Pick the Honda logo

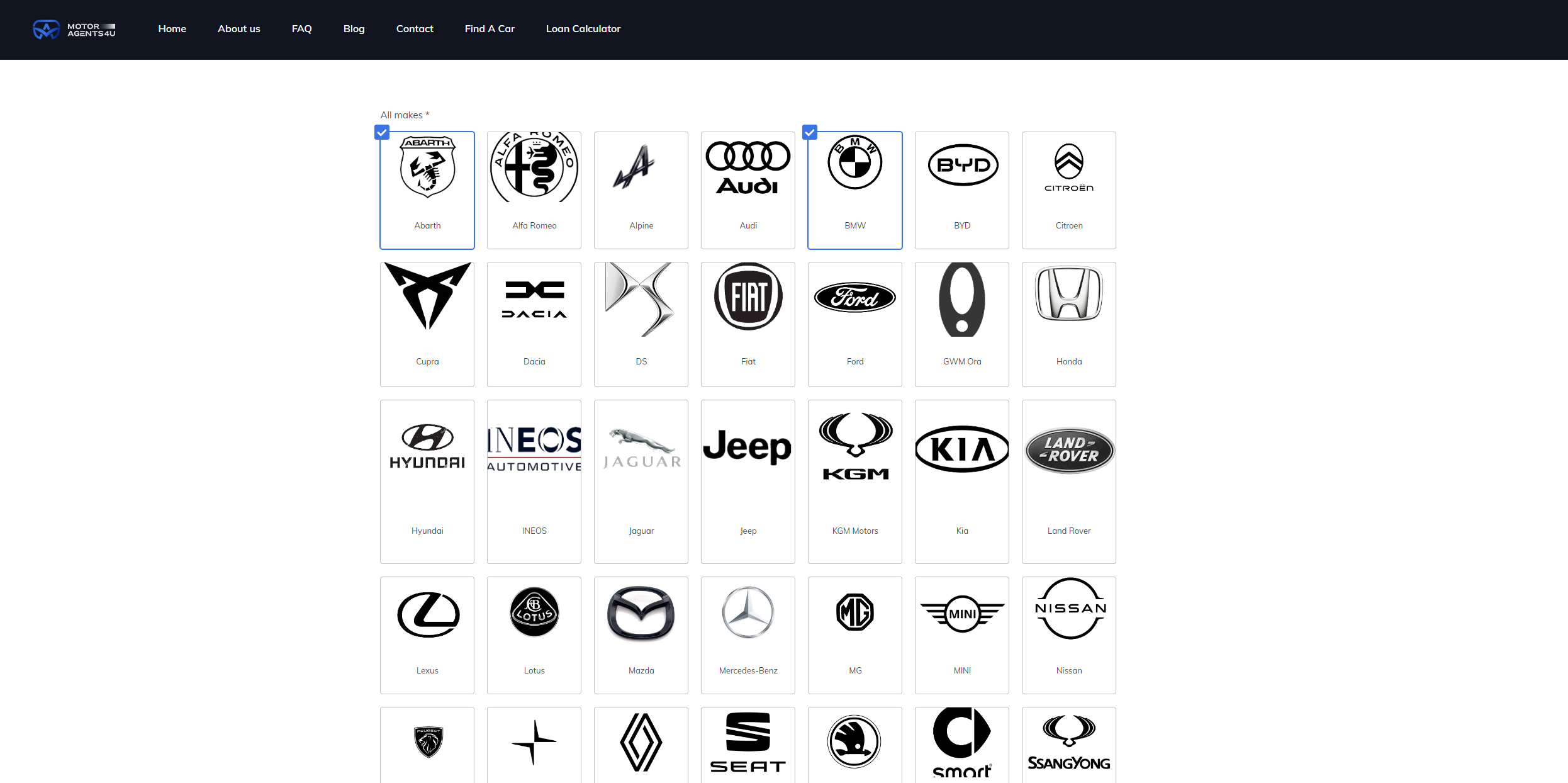click(x=1069, y=293)
